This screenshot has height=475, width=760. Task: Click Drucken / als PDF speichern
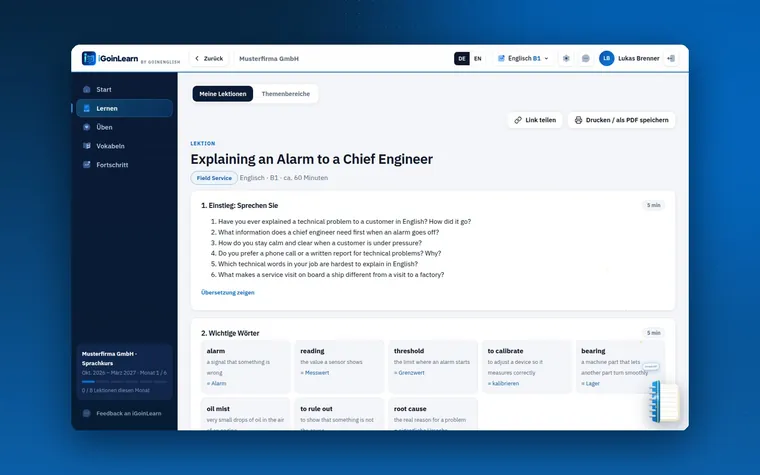tap(621, 120)
